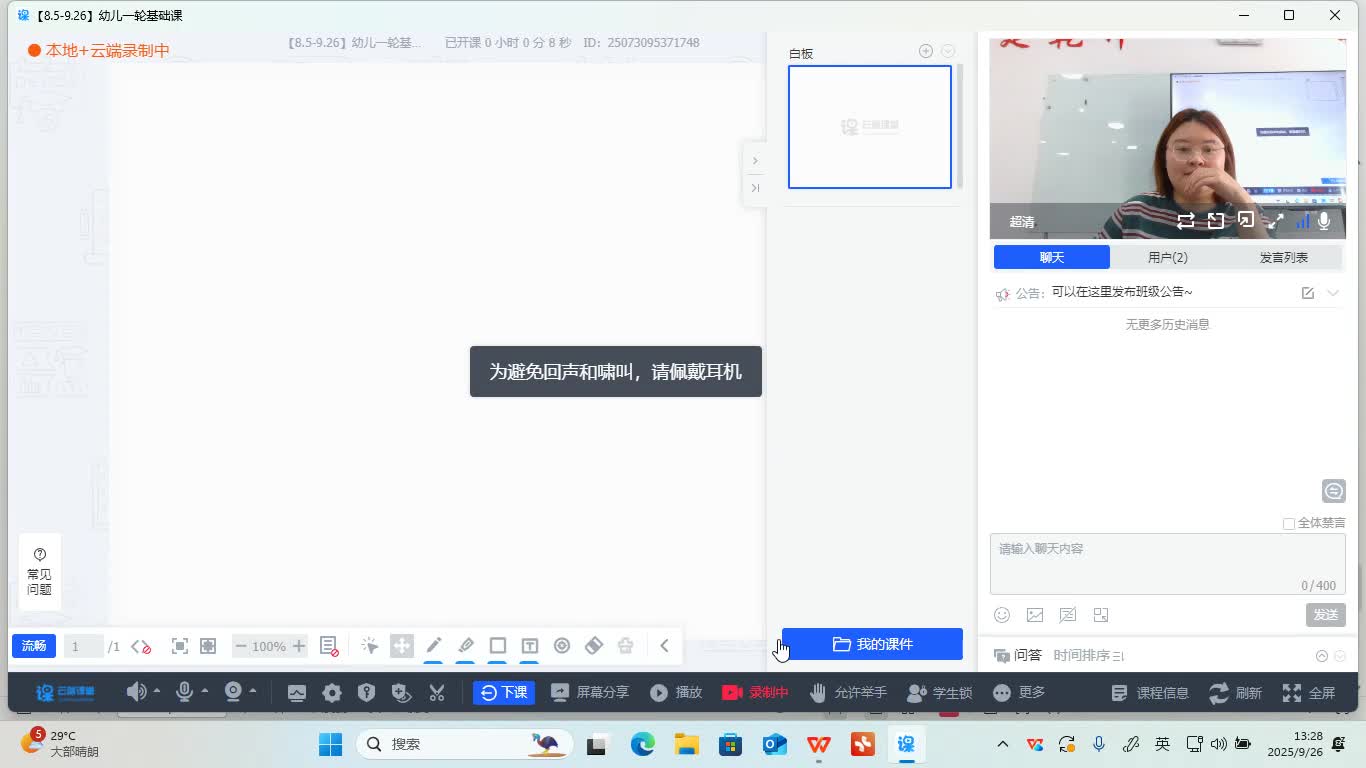Image resolution: width=1366 pixels, height=768 pixels.
Task: Select the text insertion tool
Action: click(529, 645)
